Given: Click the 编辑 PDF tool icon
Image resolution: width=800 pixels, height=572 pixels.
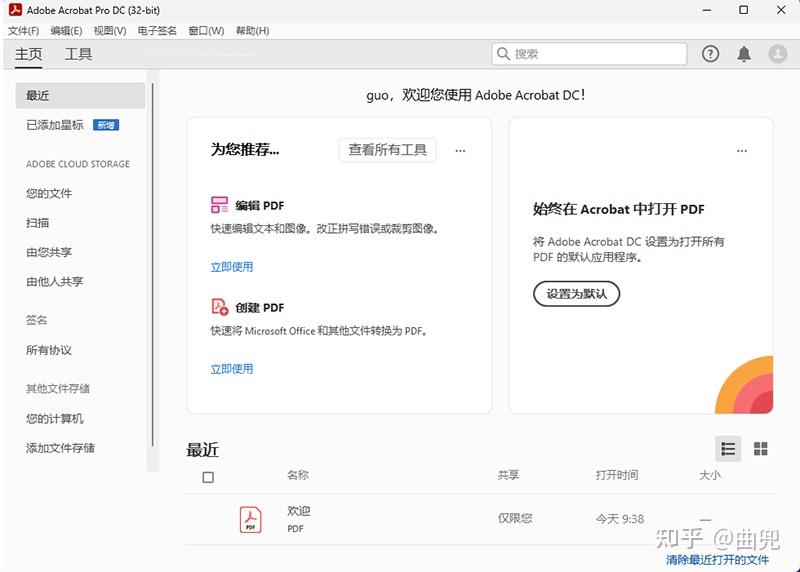Looking at the screenshot, I should tap(219, 205).
